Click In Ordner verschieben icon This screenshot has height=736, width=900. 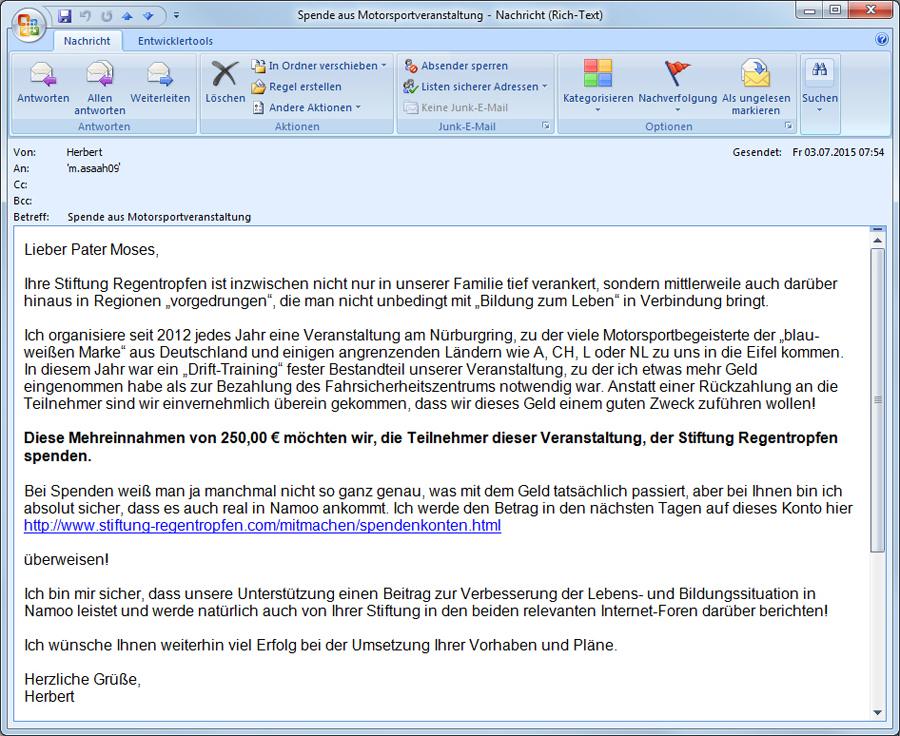258,65
